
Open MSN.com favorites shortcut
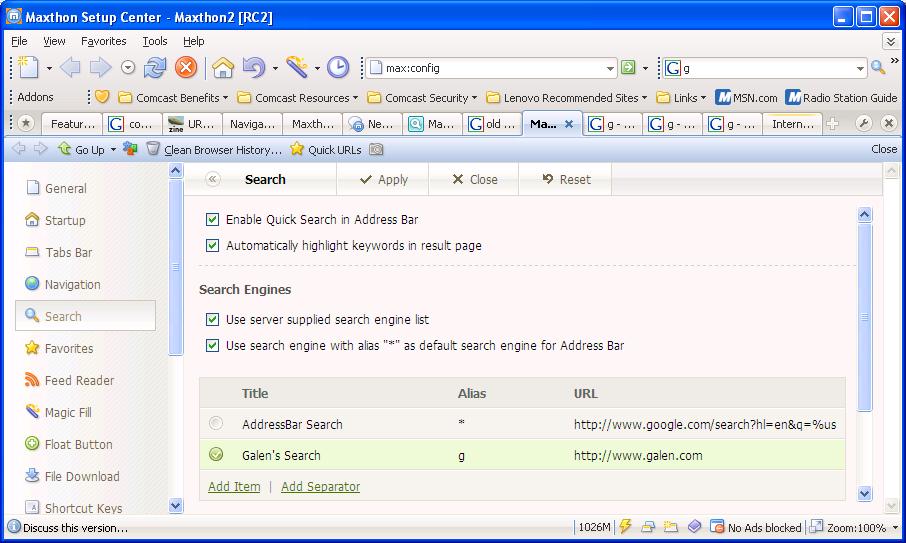(746, 97)
